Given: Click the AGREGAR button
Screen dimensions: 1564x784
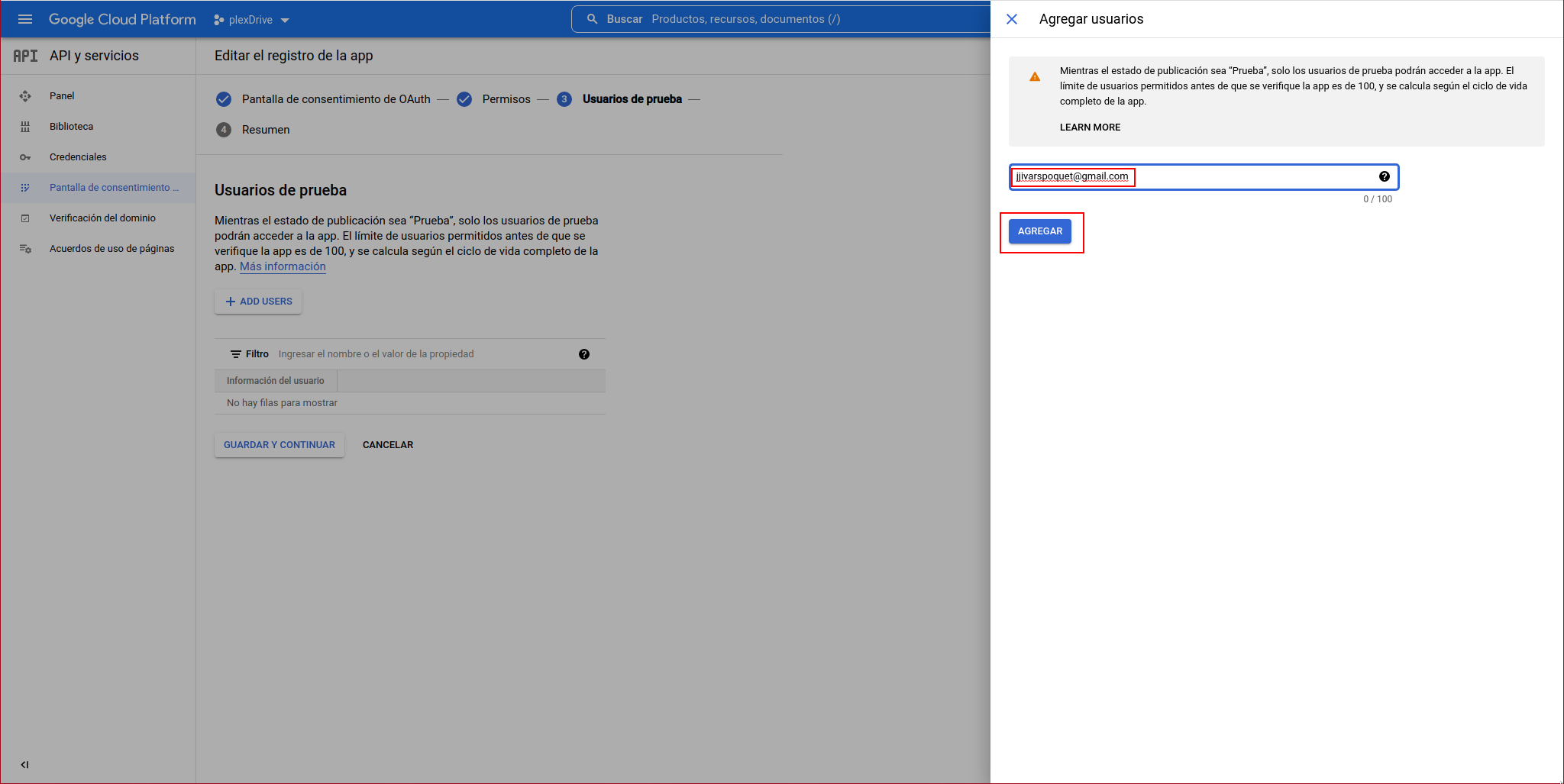Looking at the screenshot, I should pyautogui.click(x=1039, y=231).
